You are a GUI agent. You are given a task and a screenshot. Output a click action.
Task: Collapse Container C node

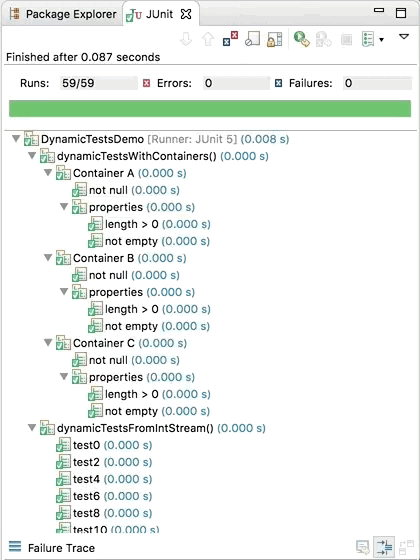[48, 342]
